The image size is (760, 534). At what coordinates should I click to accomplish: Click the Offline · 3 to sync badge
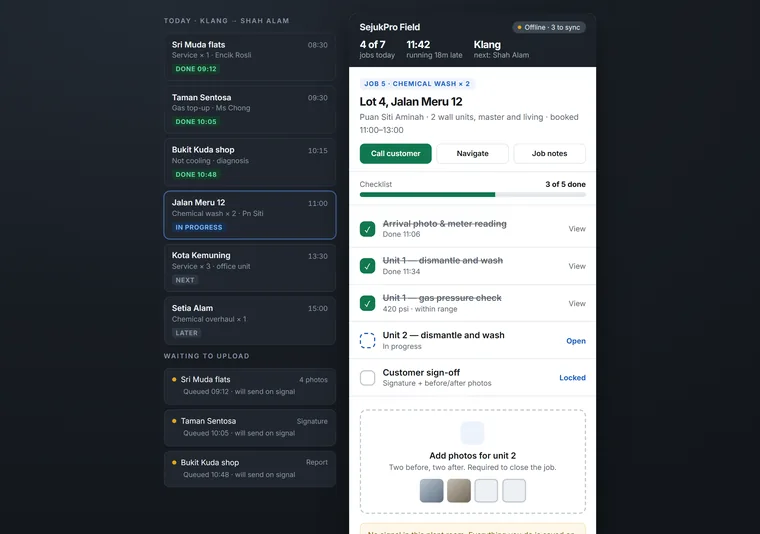[549, 27]
